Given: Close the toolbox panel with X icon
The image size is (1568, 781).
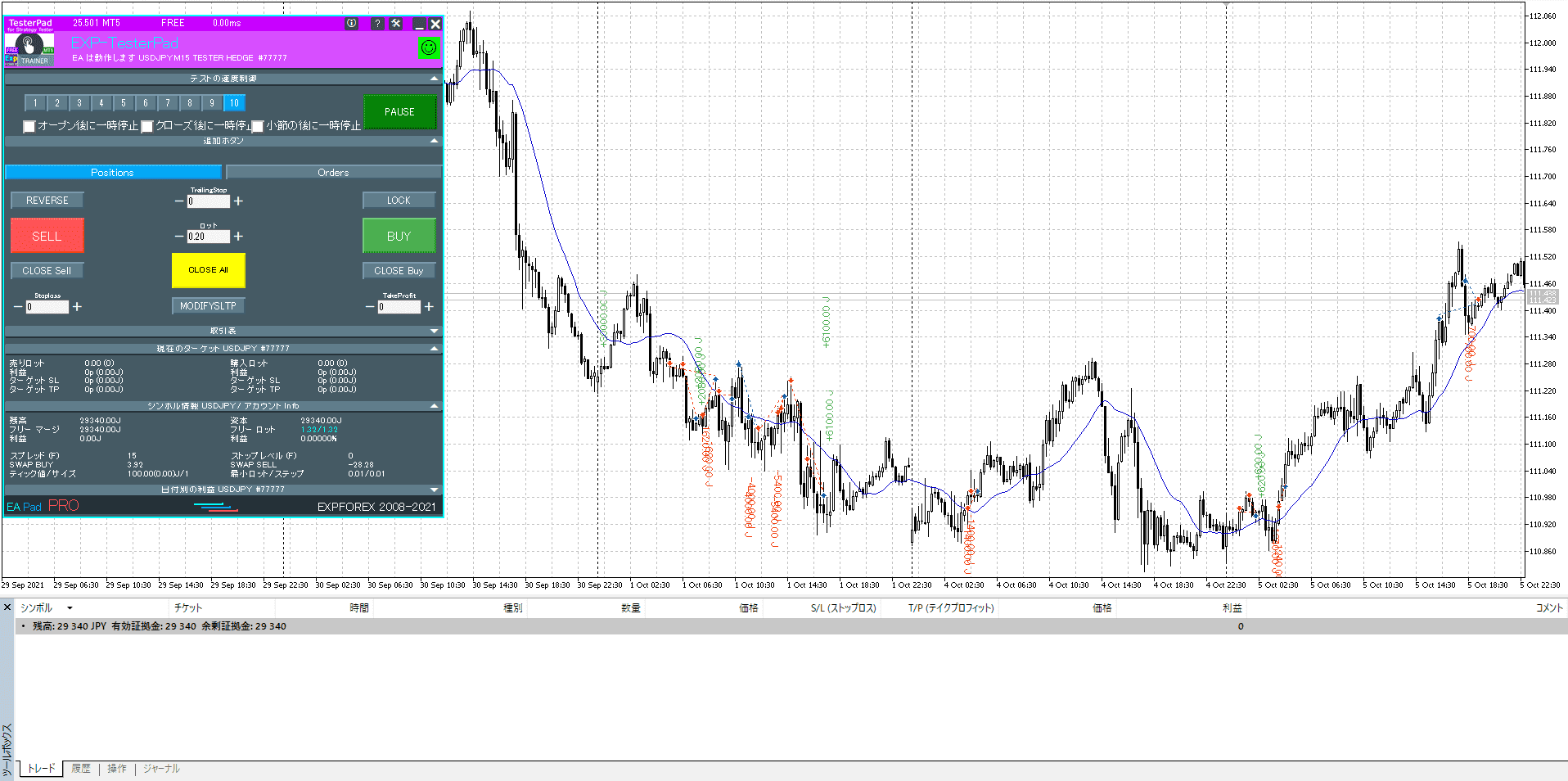Looking at the screenshot, I should coord(7,607).
